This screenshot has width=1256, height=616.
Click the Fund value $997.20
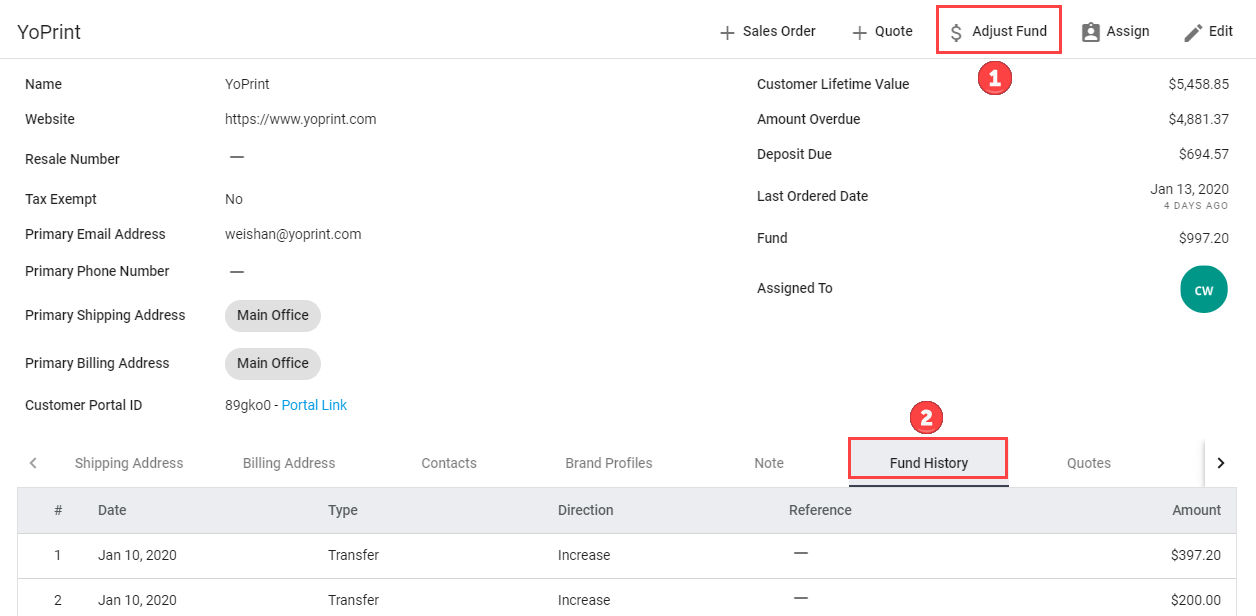tap(1204, 238)
